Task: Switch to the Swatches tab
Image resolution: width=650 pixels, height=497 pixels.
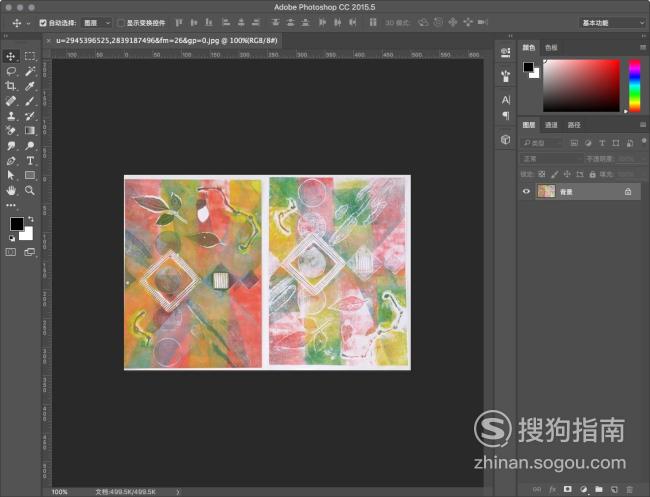Action: (x=551, y=48)
